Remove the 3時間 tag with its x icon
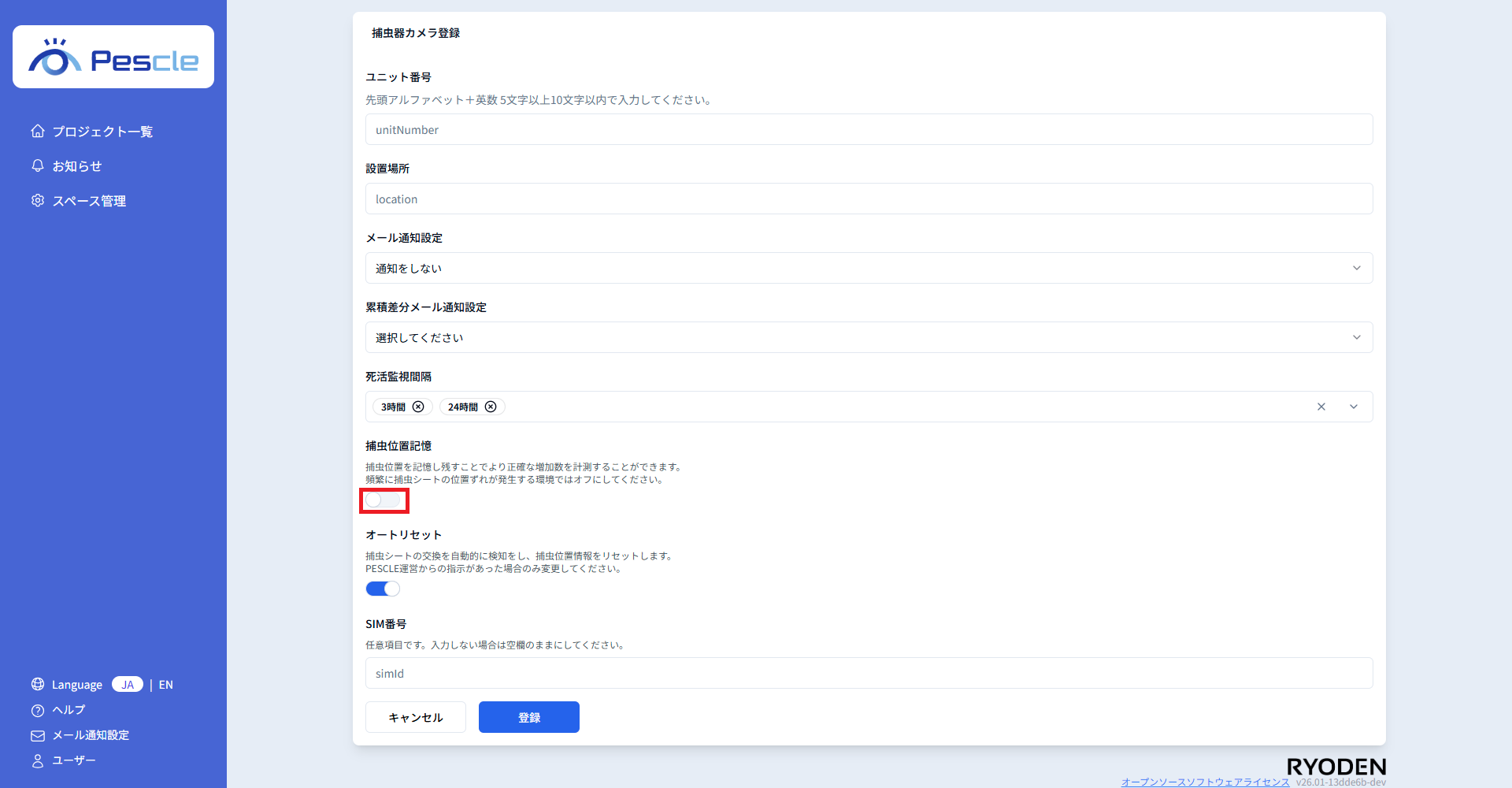Screen dimensions: 1512x788 coord(418,407)
